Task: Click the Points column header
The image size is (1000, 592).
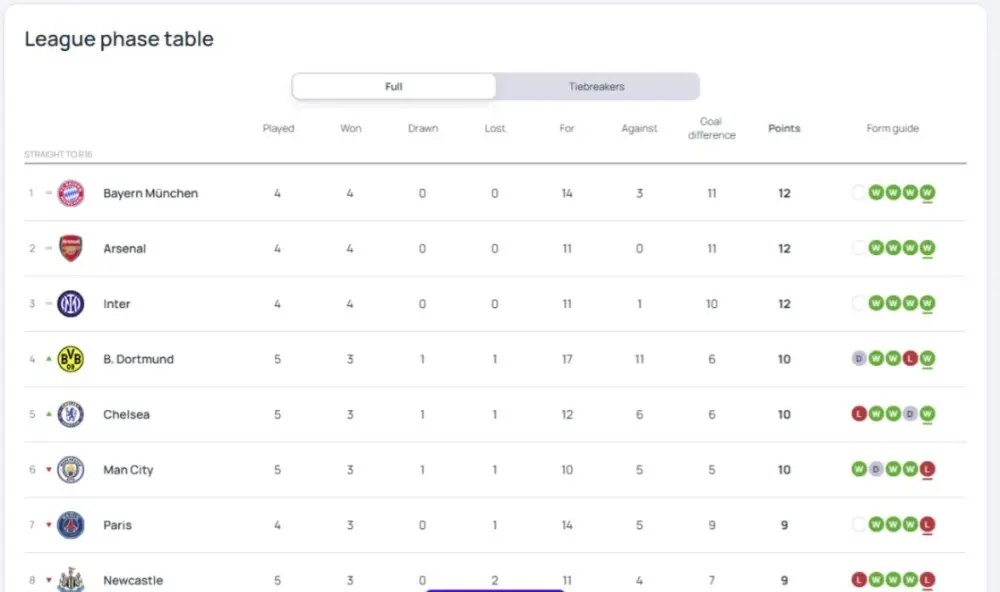Action: (784, 129)
